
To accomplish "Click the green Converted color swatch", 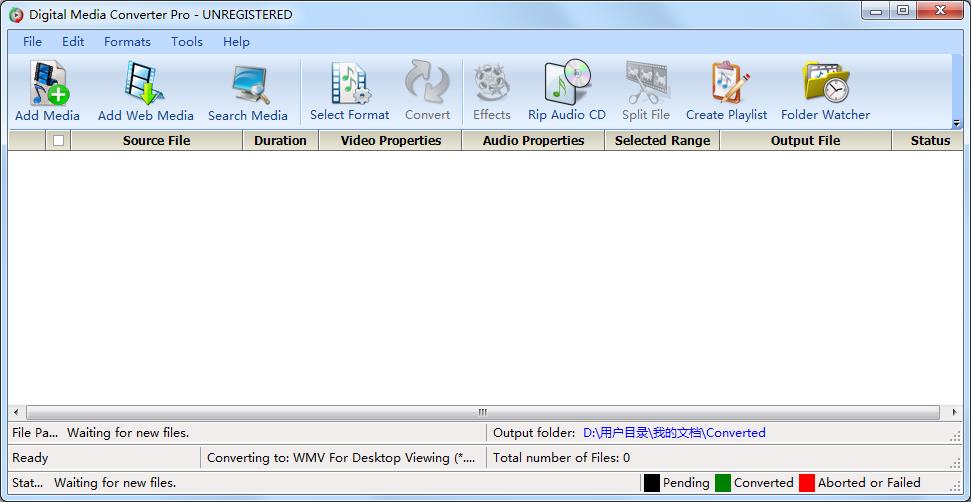I will pos(723,483).
